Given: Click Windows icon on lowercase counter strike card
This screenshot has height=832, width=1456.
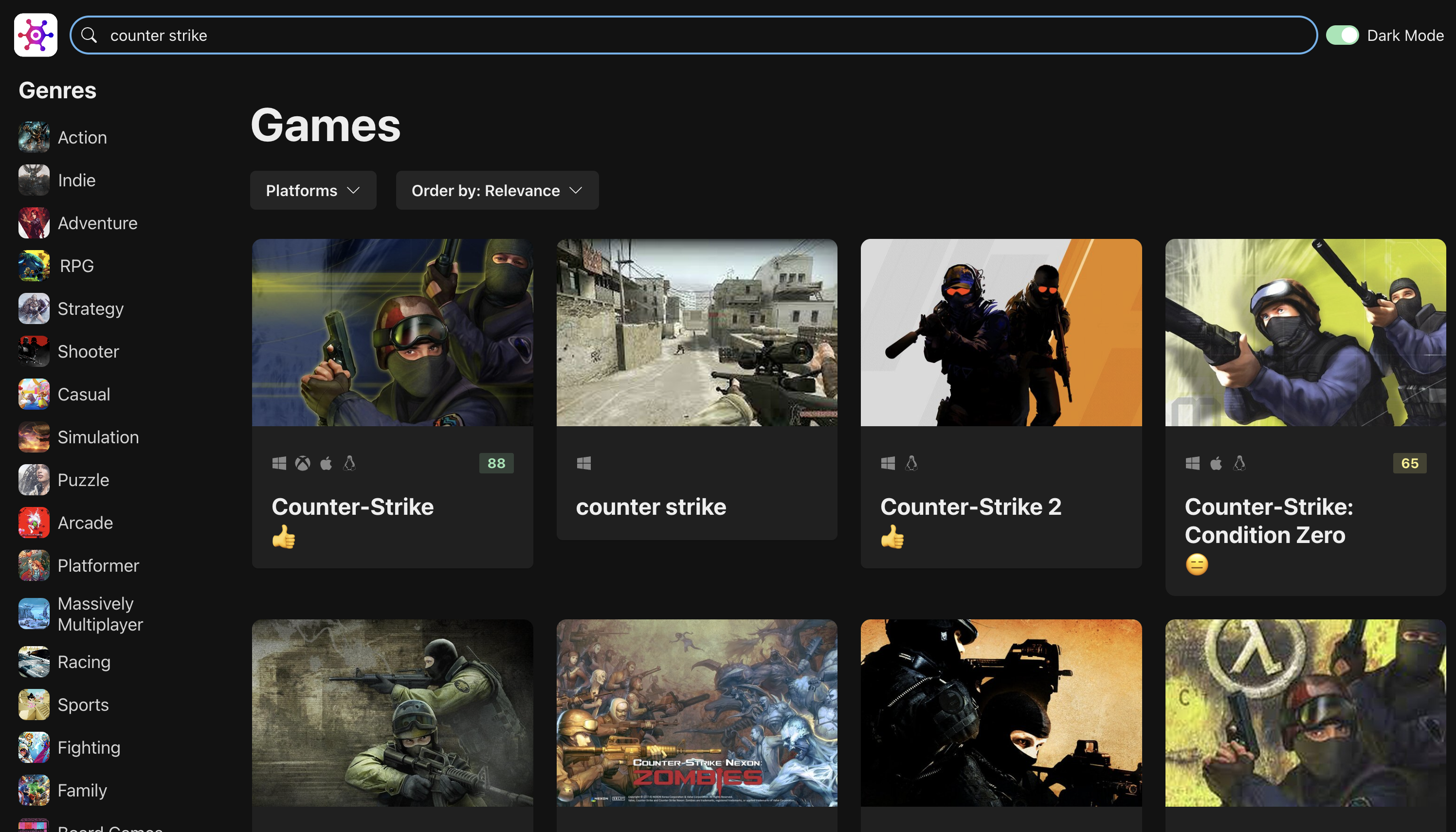Looking at the screenshot, I should tap(583, 463).
